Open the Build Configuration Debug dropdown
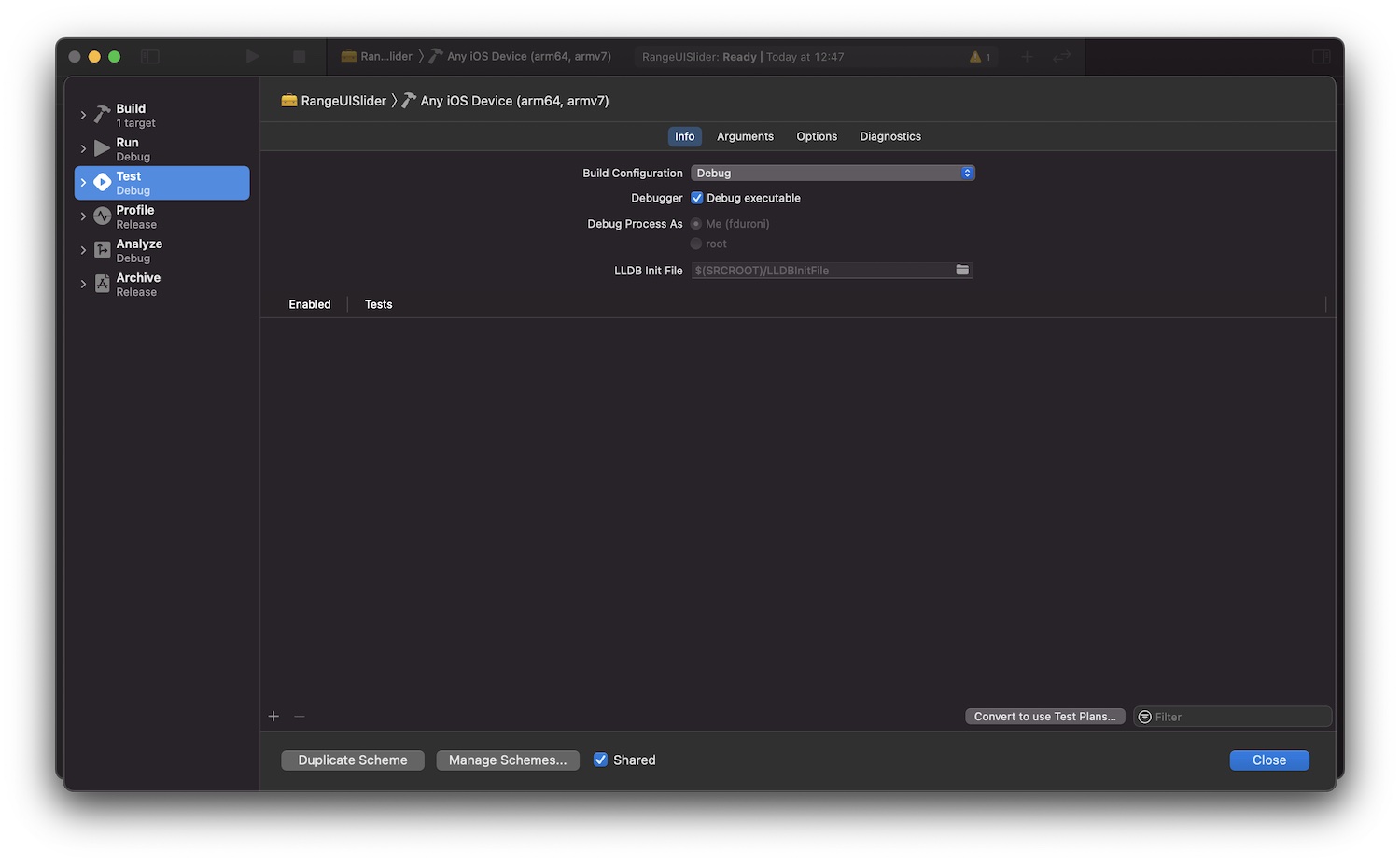1400x865 pixels. 833,173
